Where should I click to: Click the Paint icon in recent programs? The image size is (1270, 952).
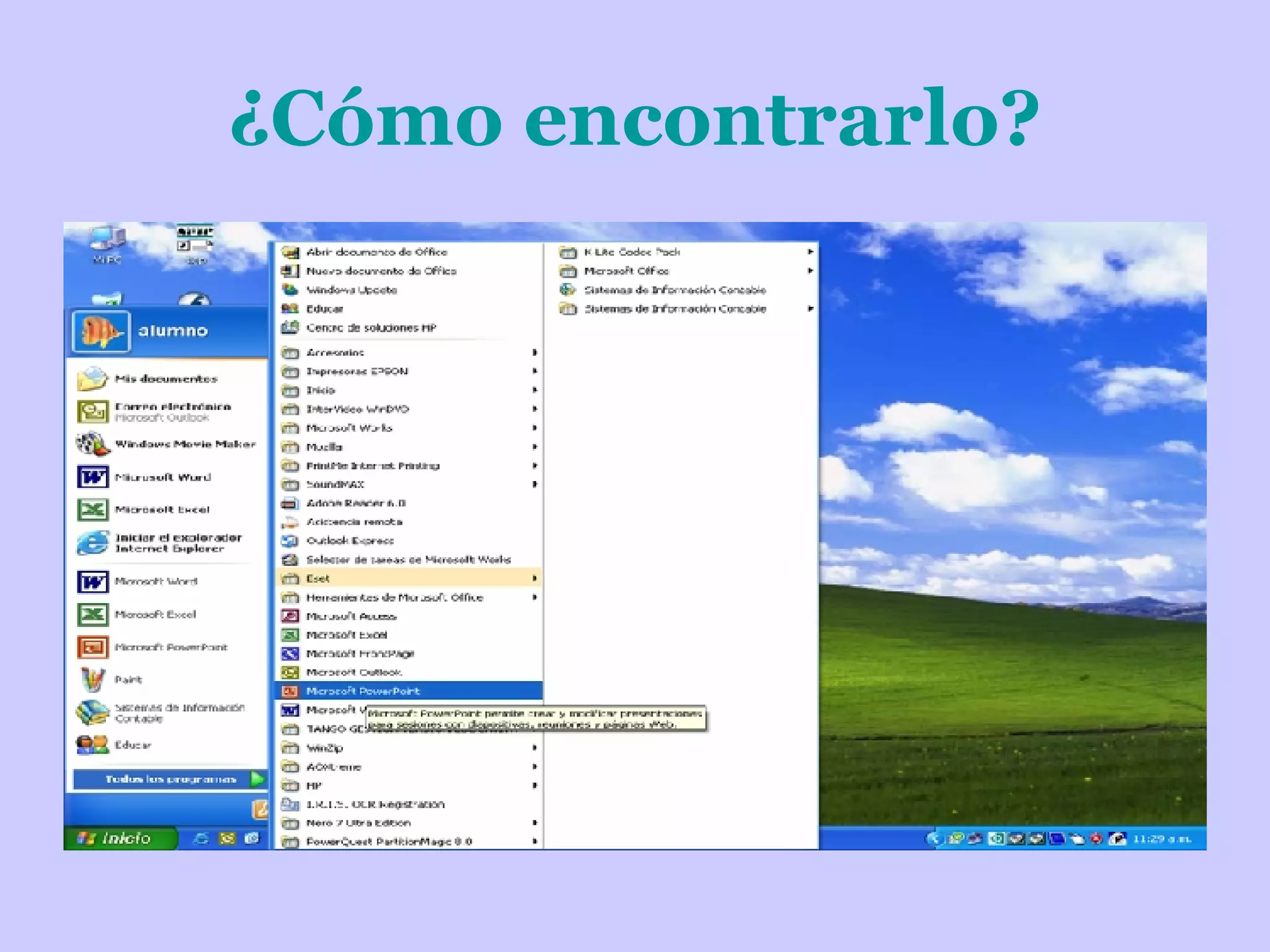[93, 679]
